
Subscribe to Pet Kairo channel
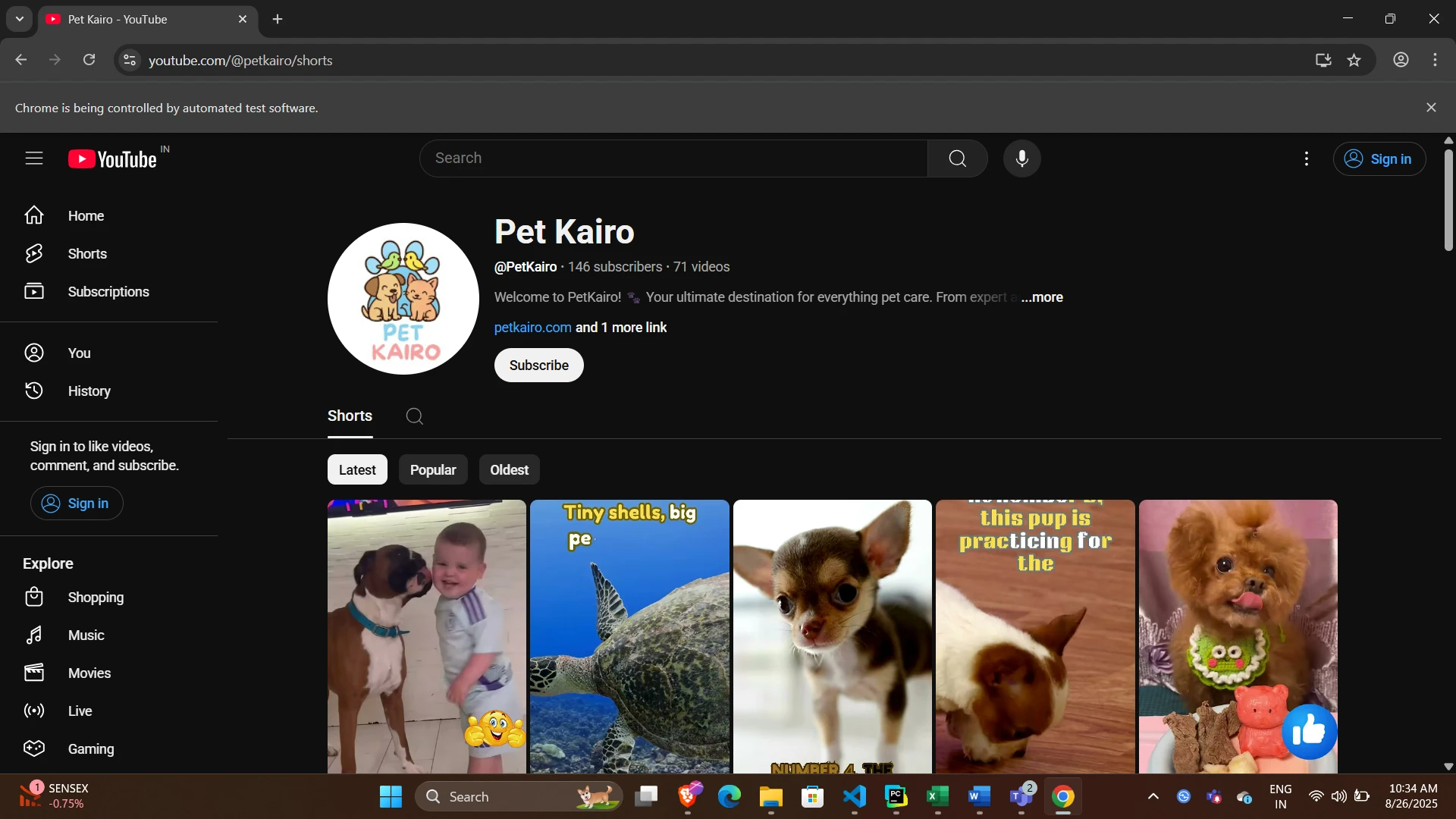538,366
